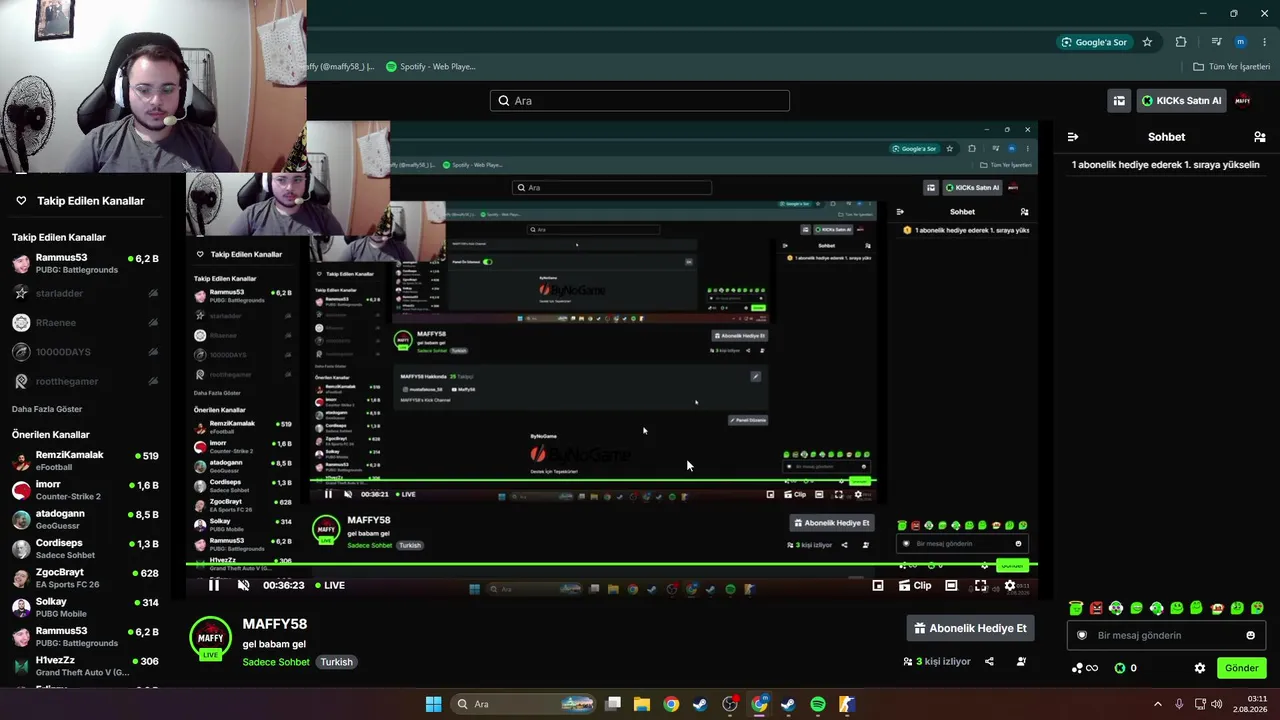This screenshot has height=720, width=1280.
Task: Enter fullscreen in the video player
Action: point(980,585)
